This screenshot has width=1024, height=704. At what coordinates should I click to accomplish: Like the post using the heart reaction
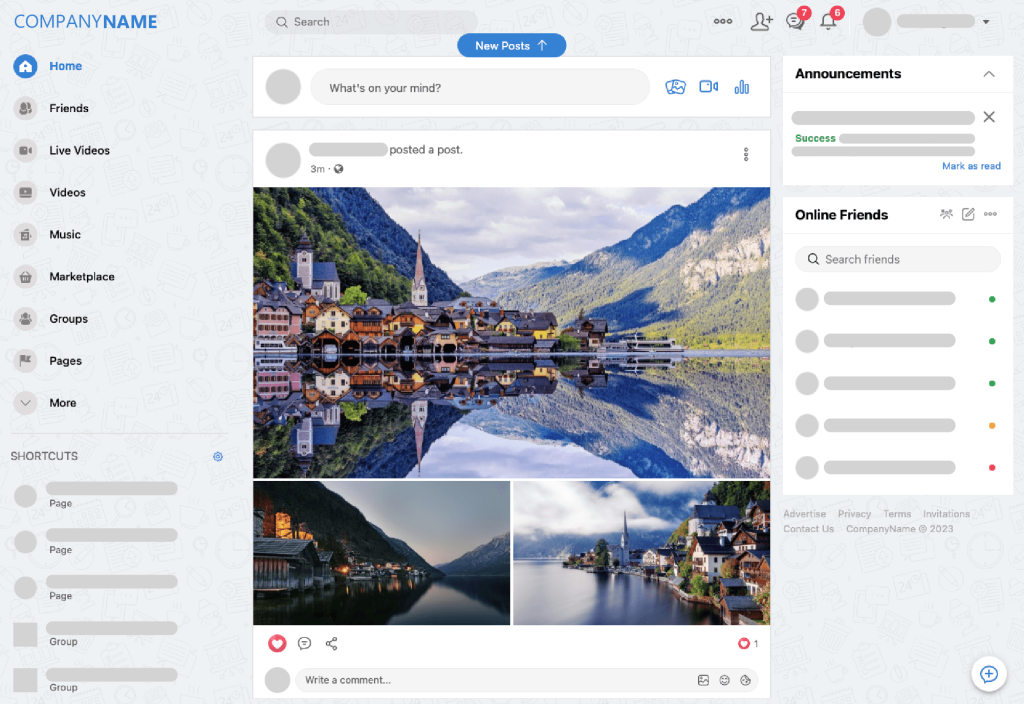point(277,643)
